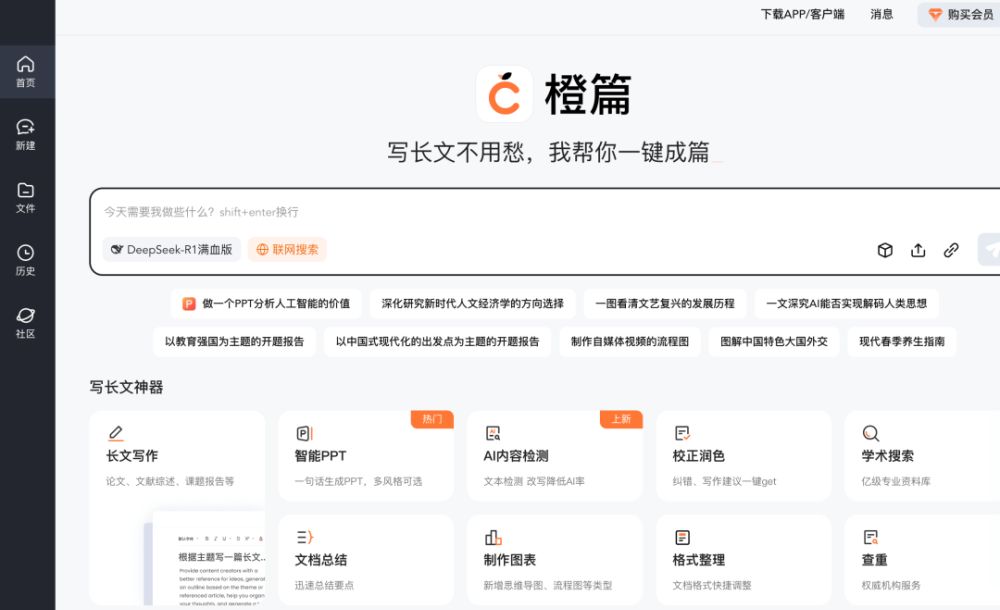The height and width of the screenshot is (610, 1000).
Task: Click the link attachment icon in the input box
Action: 951,250
